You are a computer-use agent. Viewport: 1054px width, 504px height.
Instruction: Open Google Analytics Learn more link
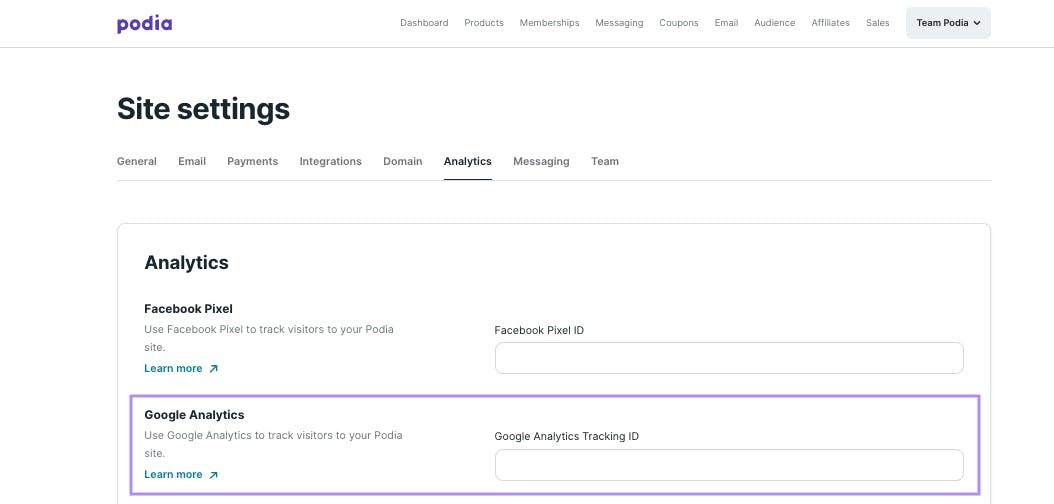coord(181,474)
